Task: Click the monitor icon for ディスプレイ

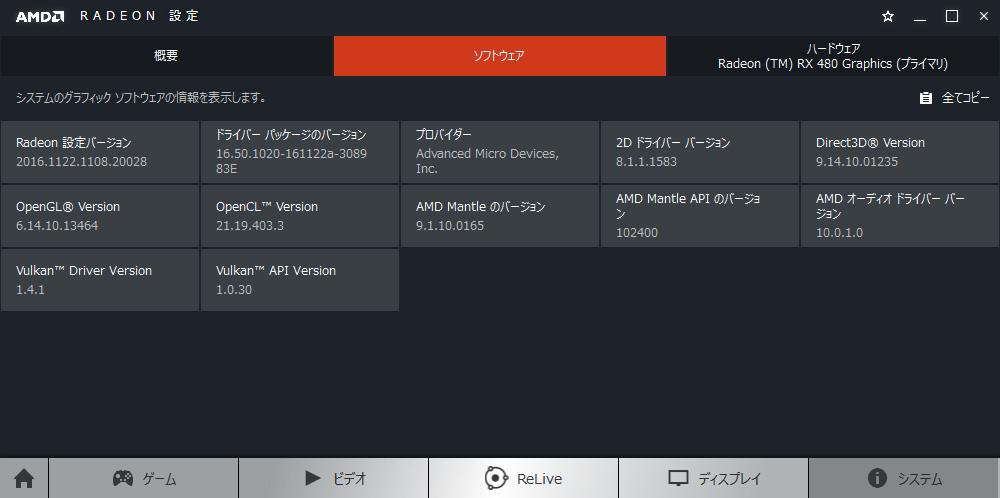Action: (679, 478)
